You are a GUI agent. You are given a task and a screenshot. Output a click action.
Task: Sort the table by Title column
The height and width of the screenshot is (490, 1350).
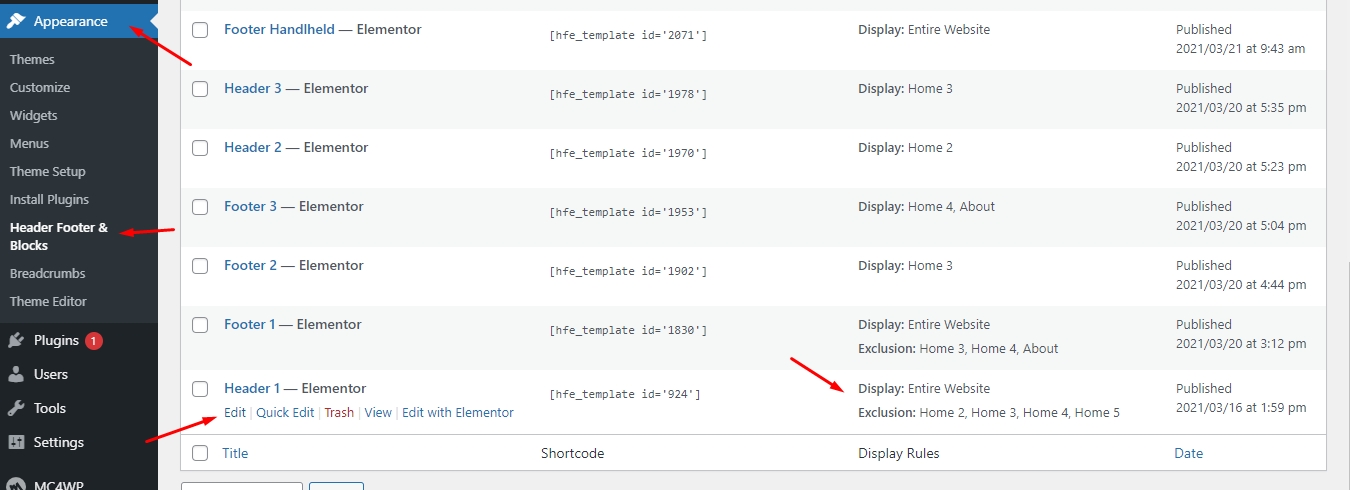235,453
